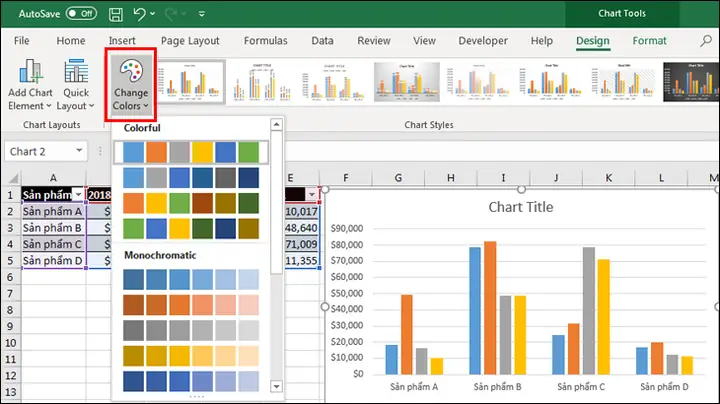Open the Developer tab

(x=483, y=40)
